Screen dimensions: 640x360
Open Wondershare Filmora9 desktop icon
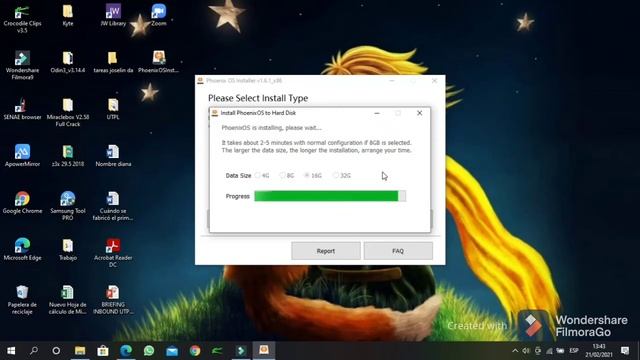(22, 65)
